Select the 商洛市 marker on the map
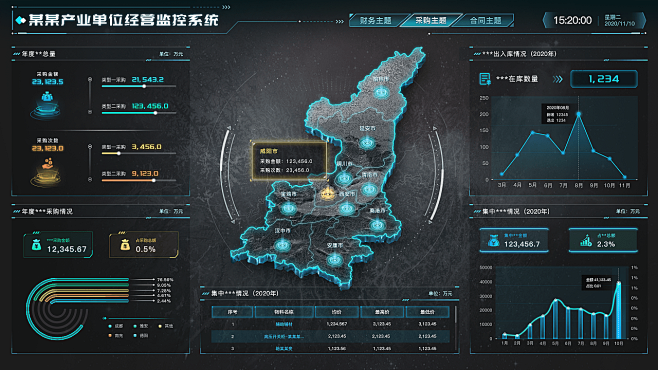Image resolution: width=658 pixels, height=370 pixels. (377, 225)
